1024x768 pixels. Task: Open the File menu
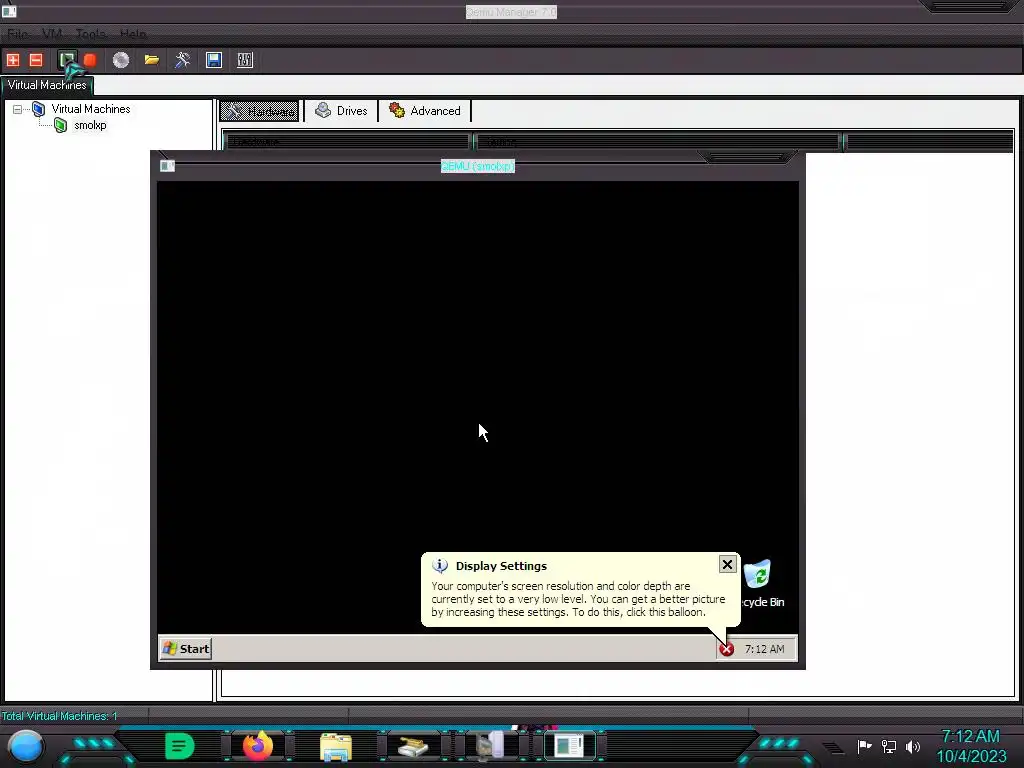pyautogui.click(x=18, y=34)
